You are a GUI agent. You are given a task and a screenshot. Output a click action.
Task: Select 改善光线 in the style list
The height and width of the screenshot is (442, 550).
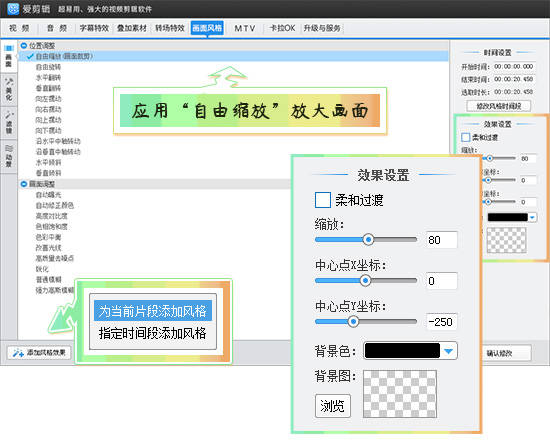point(48,248)
